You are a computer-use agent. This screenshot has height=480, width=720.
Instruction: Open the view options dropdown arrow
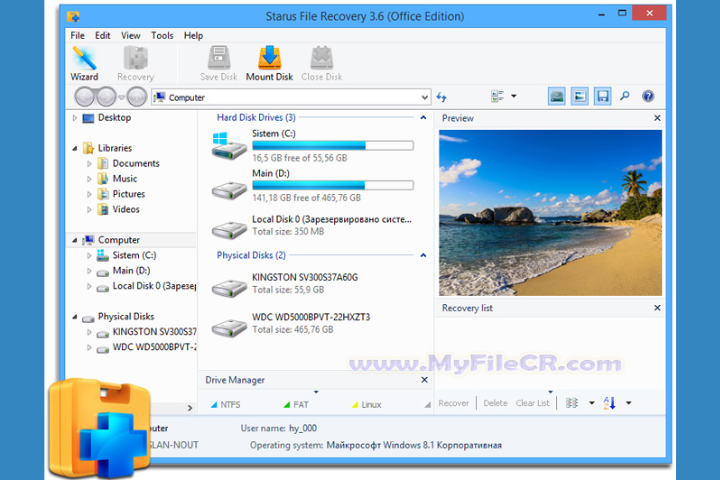pyautogui.click(x=514, y=96)
